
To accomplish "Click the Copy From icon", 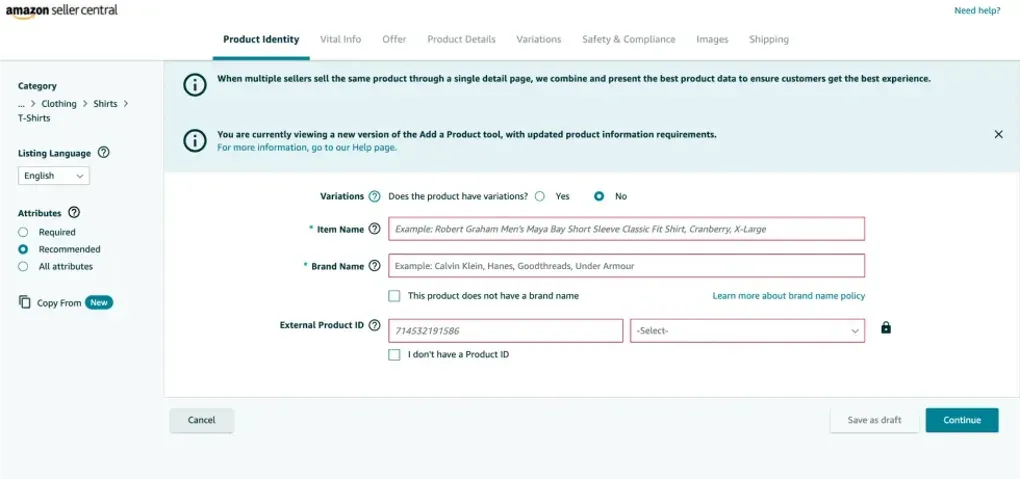I will pos(25,303).
